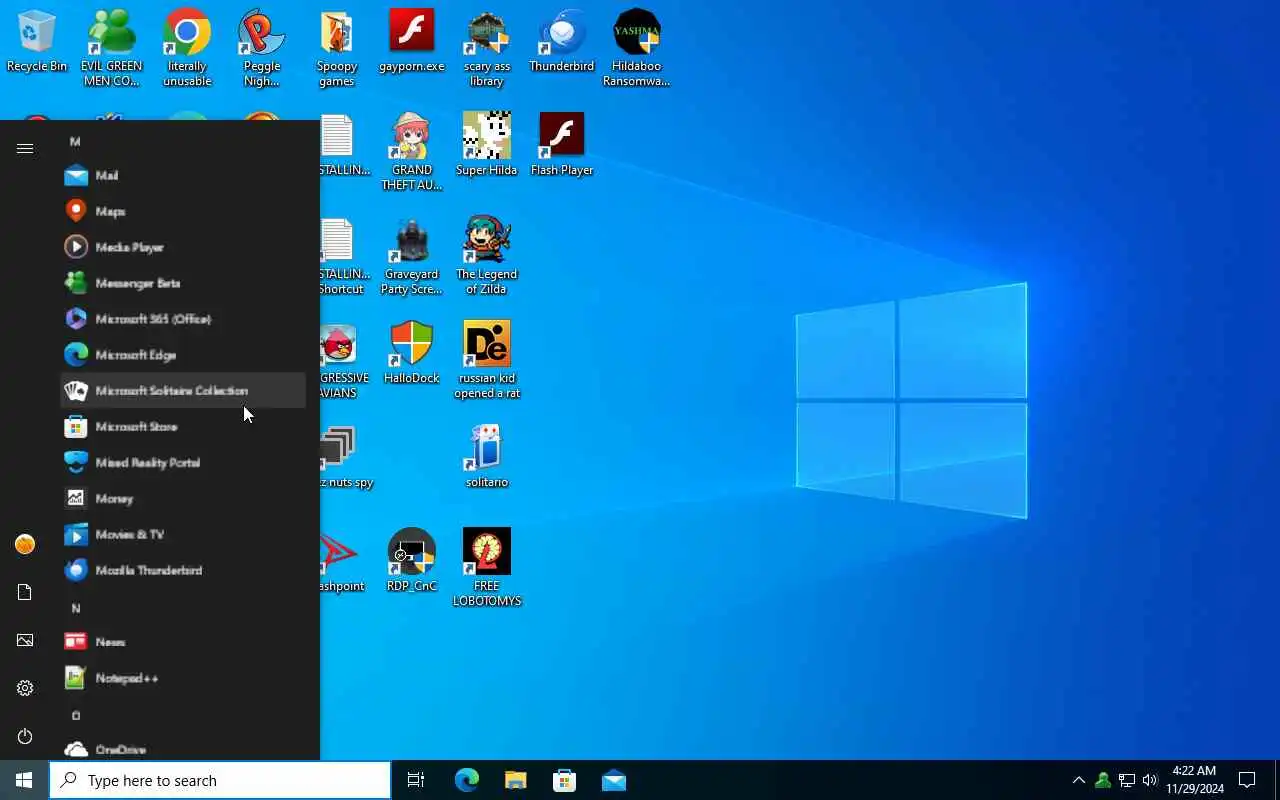Viewport: 1280px width, 800px height.
Task: Click the Power button in Start
Action: pyautogui.click(x=25, y=736)
